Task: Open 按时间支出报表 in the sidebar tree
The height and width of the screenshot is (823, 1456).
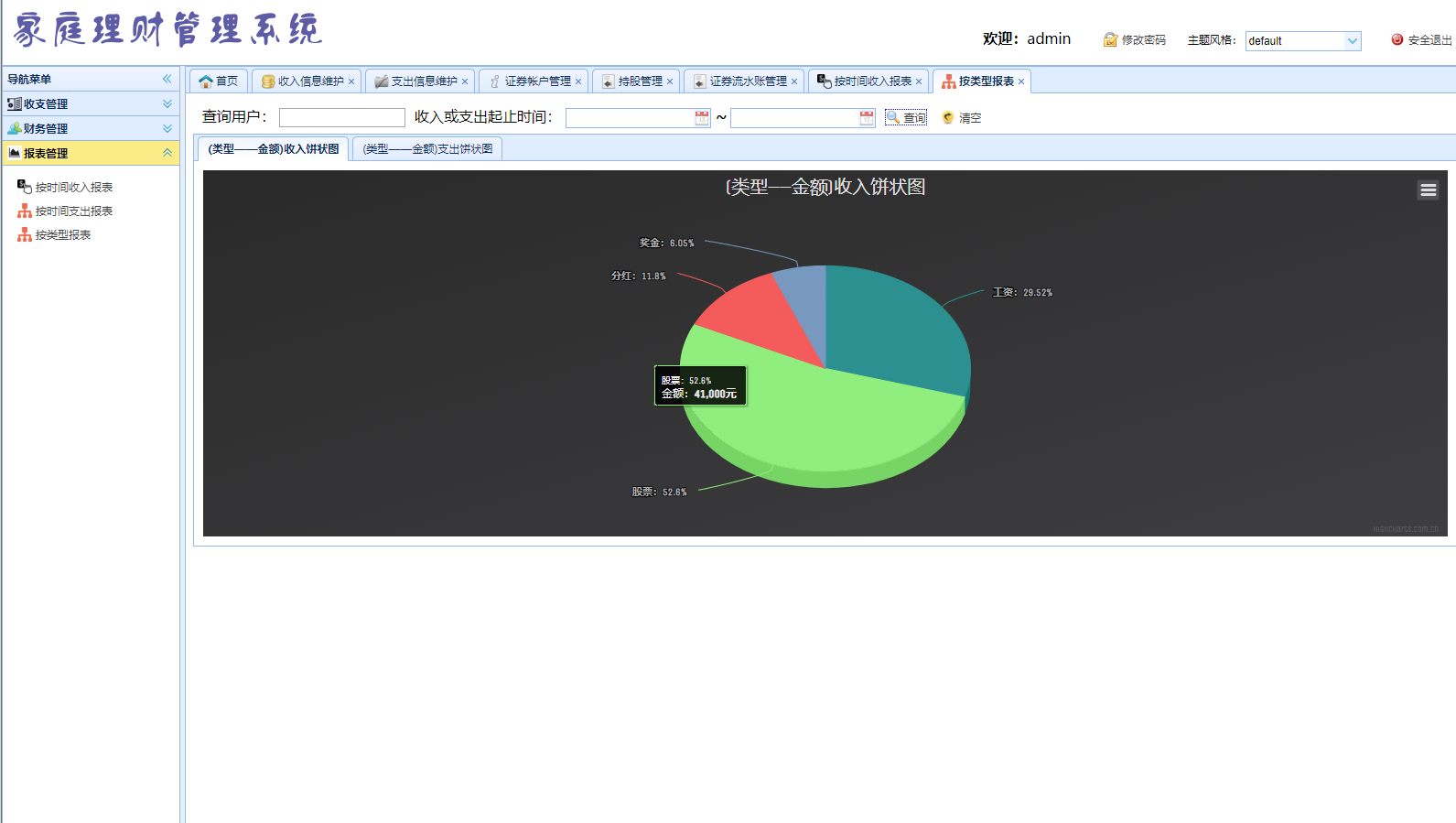Action: pyautogui.click(x=74, y=211)
